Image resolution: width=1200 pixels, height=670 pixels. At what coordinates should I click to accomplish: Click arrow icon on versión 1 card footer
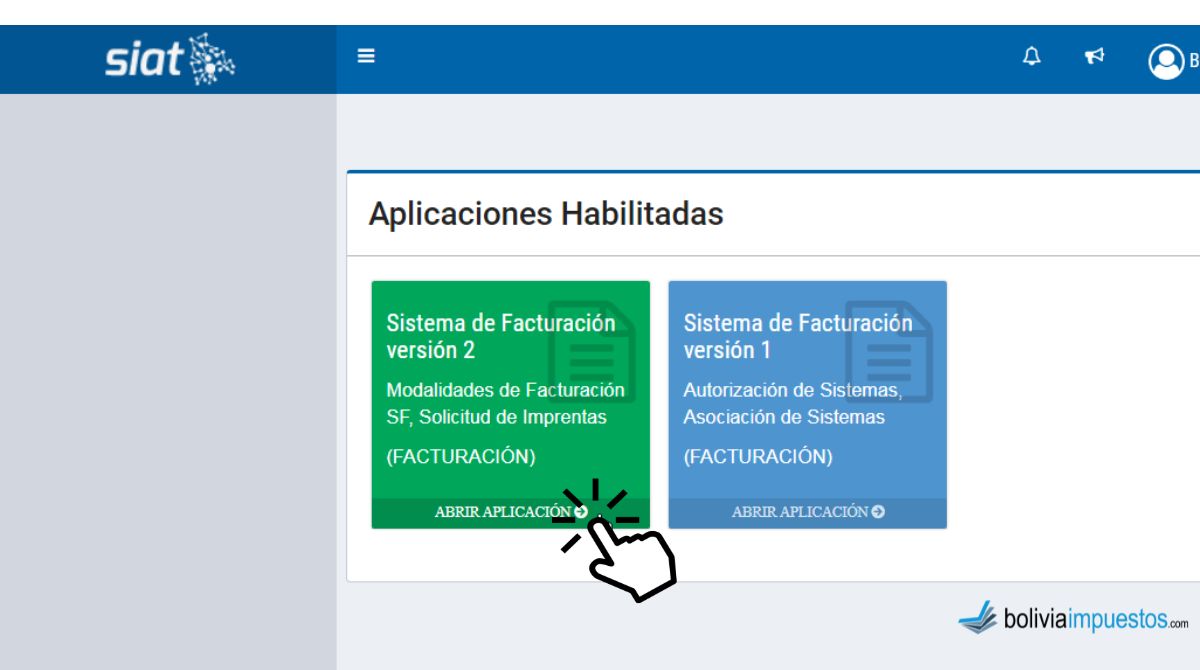[878, 512]
